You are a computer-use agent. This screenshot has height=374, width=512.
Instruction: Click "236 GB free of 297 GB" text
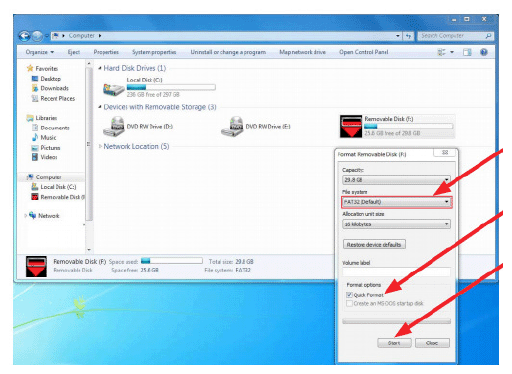tap(153, 95)
